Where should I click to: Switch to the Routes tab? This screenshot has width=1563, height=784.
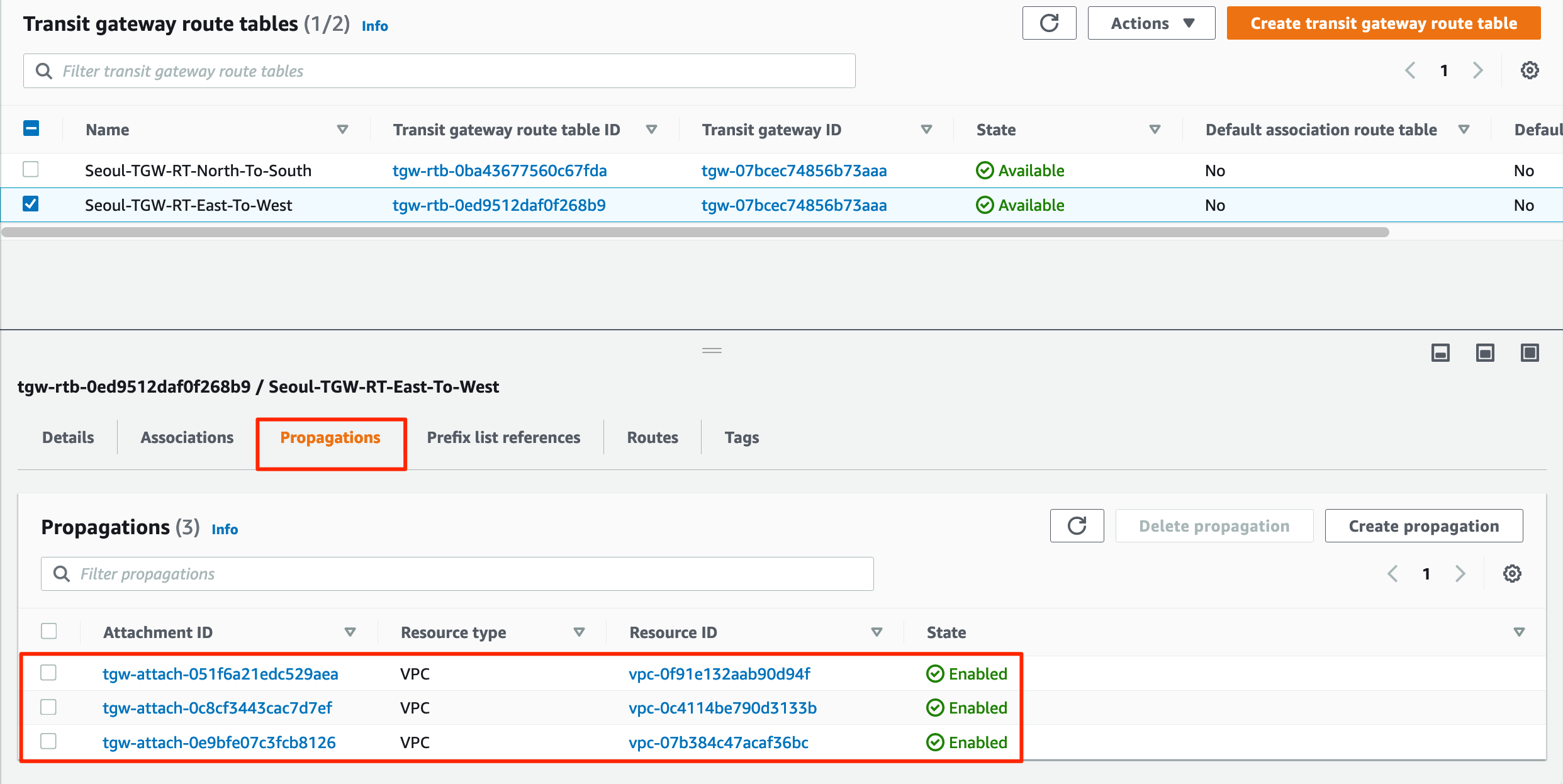652,437
